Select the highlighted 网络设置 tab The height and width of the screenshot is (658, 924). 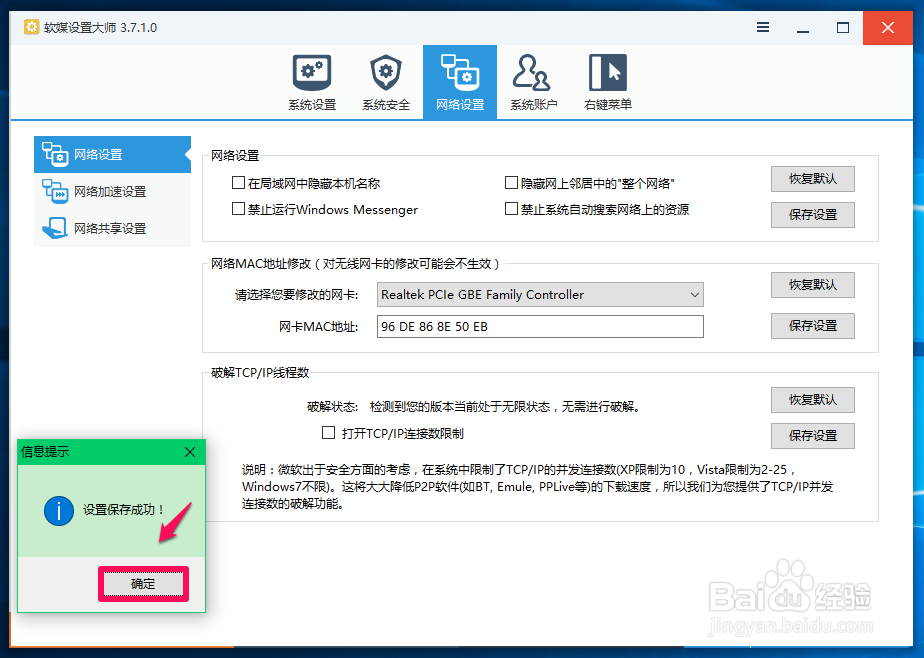click(x=459, y=81)
